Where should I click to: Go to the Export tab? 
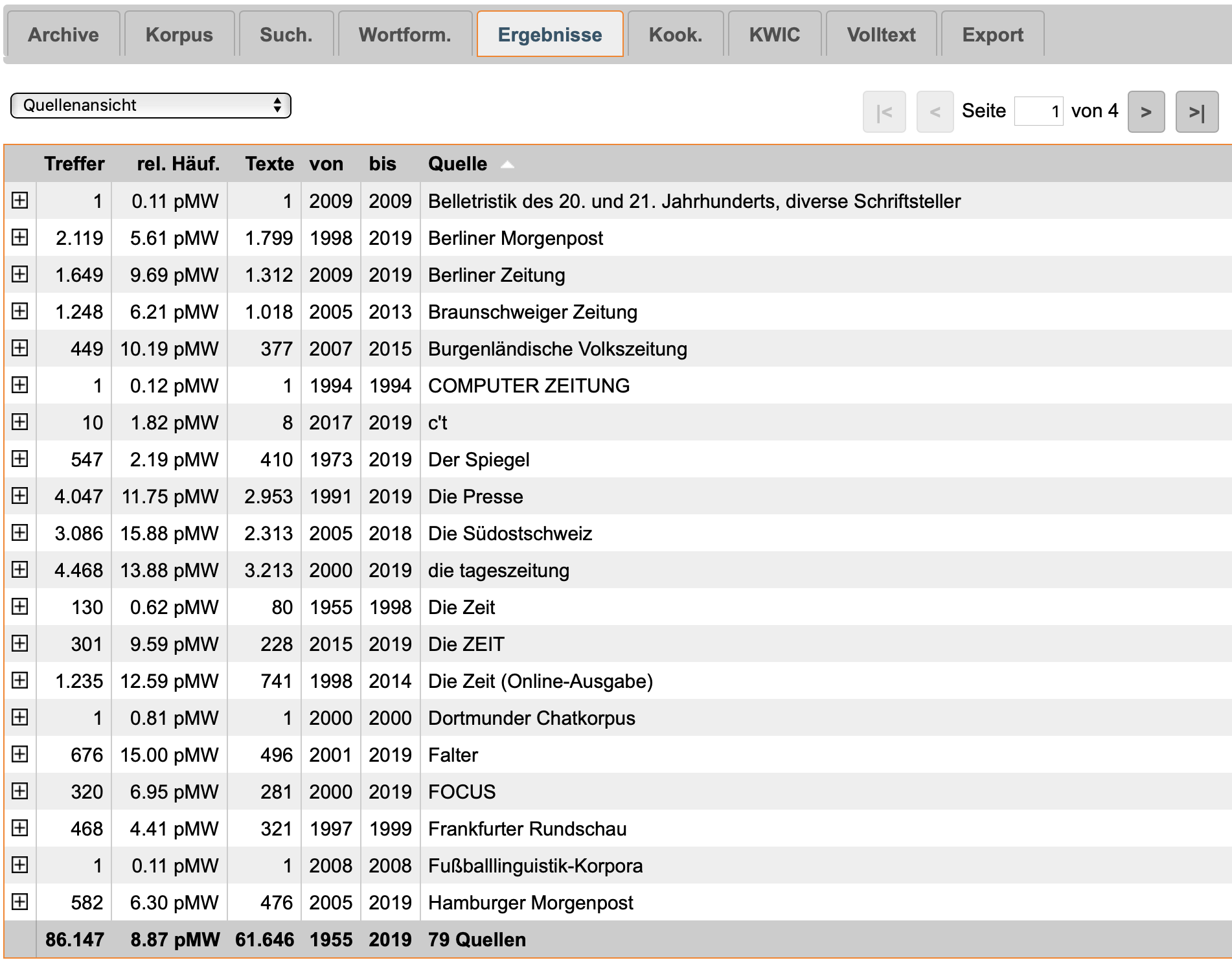click(992, 34)
